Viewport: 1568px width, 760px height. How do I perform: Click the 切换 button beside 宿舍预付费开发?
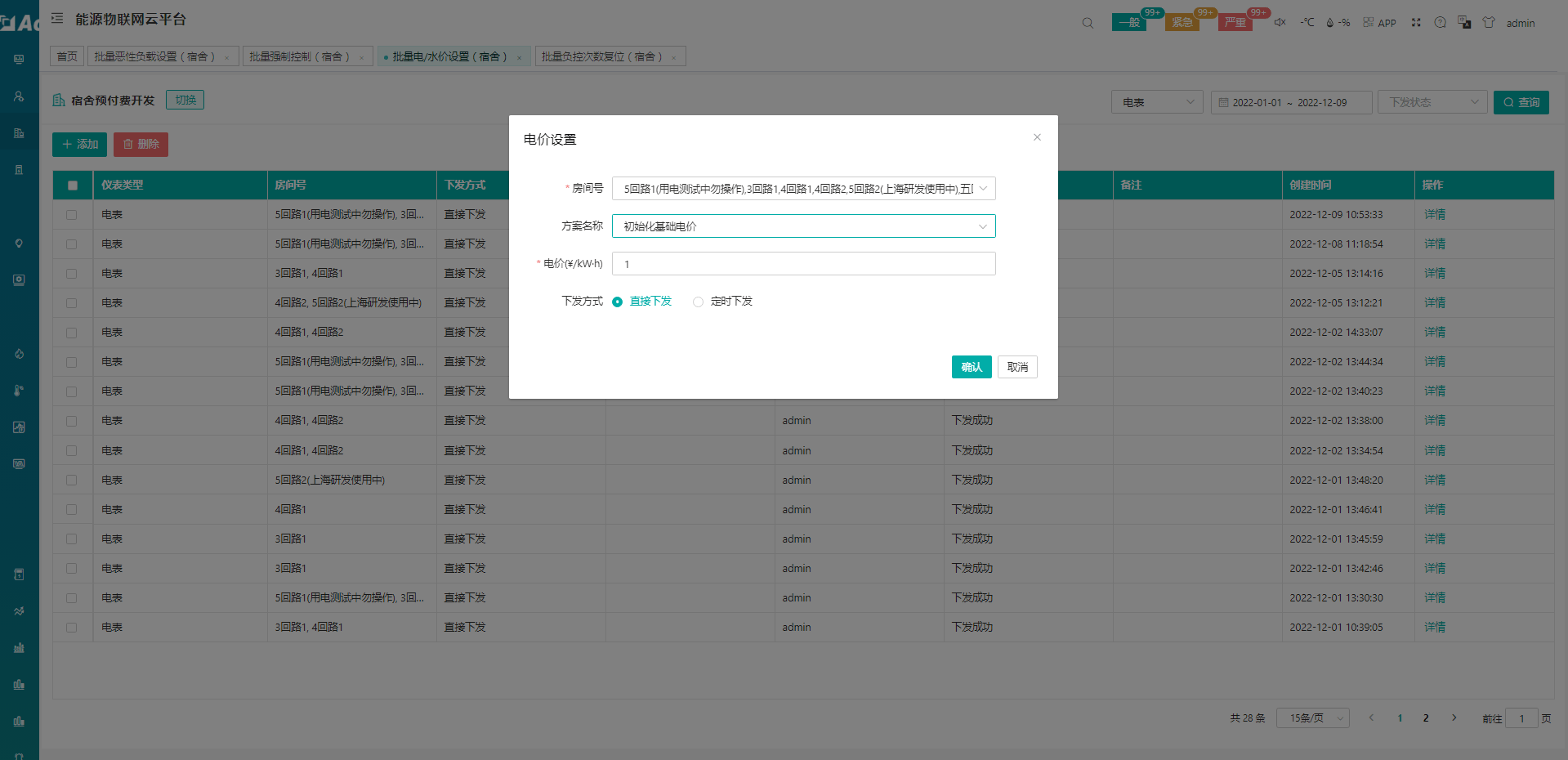tap(185, 100)
